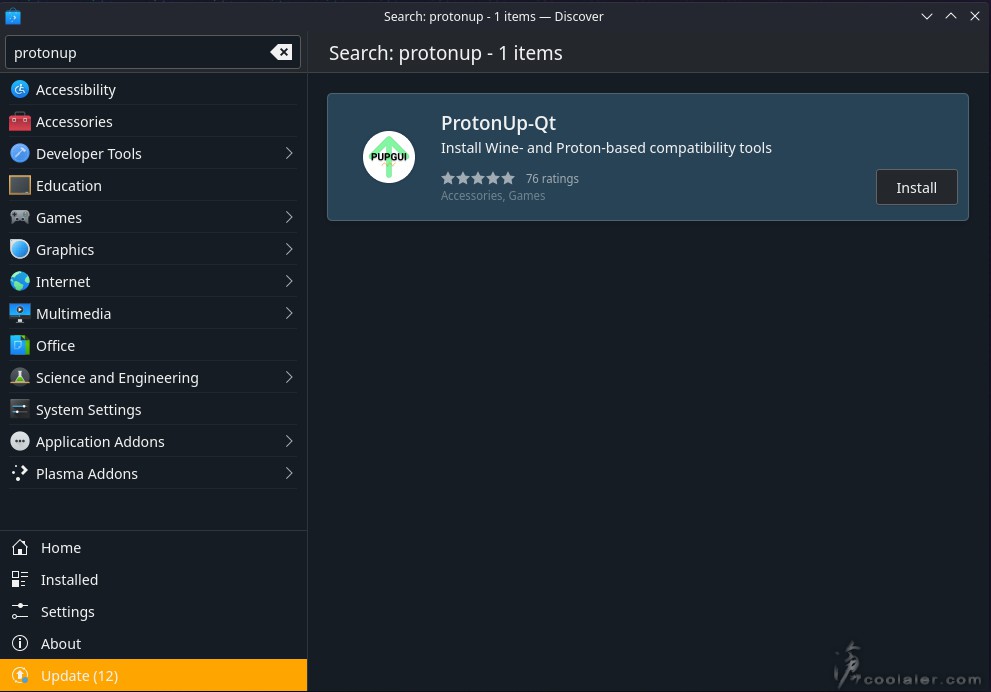Viewport: 991px width, 692px height.
Task: Open the Application Addons label
Action: pos(100,442)
